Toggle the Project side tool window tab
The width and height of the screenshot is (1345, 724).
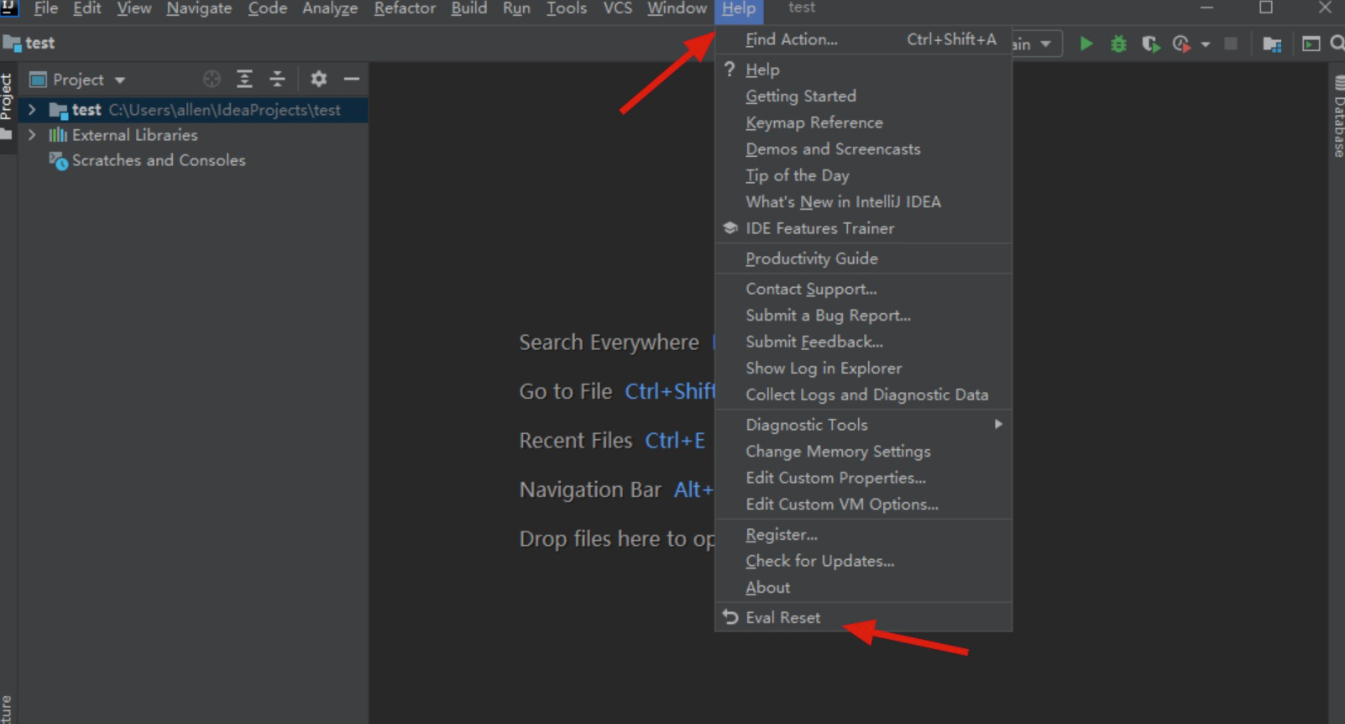coord(7,98)
